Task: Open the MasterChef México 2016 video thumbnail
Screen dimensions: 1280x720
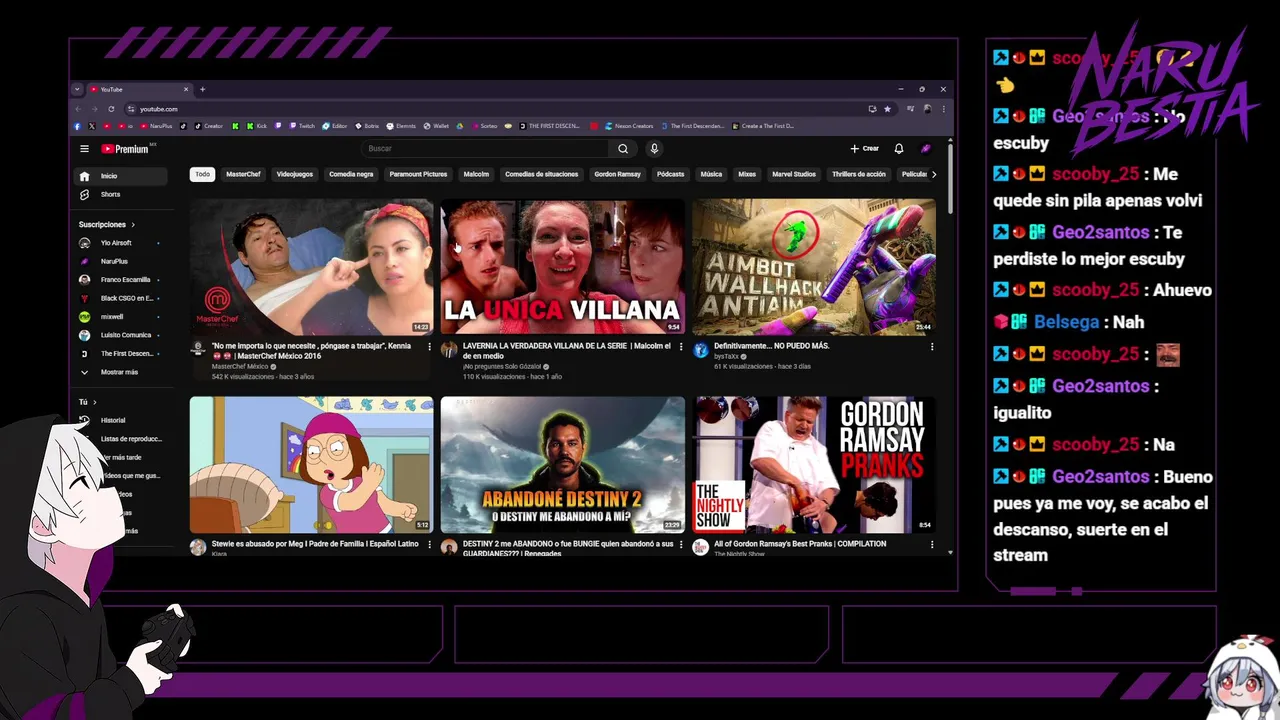Action: coord(311,266)
